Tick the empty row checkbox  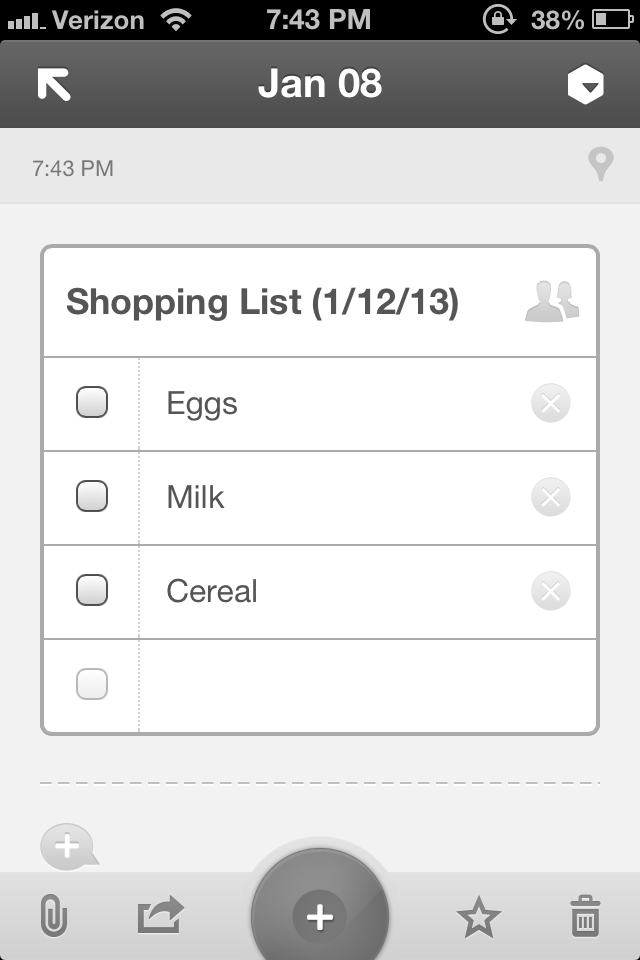click(x=92, y=685)
